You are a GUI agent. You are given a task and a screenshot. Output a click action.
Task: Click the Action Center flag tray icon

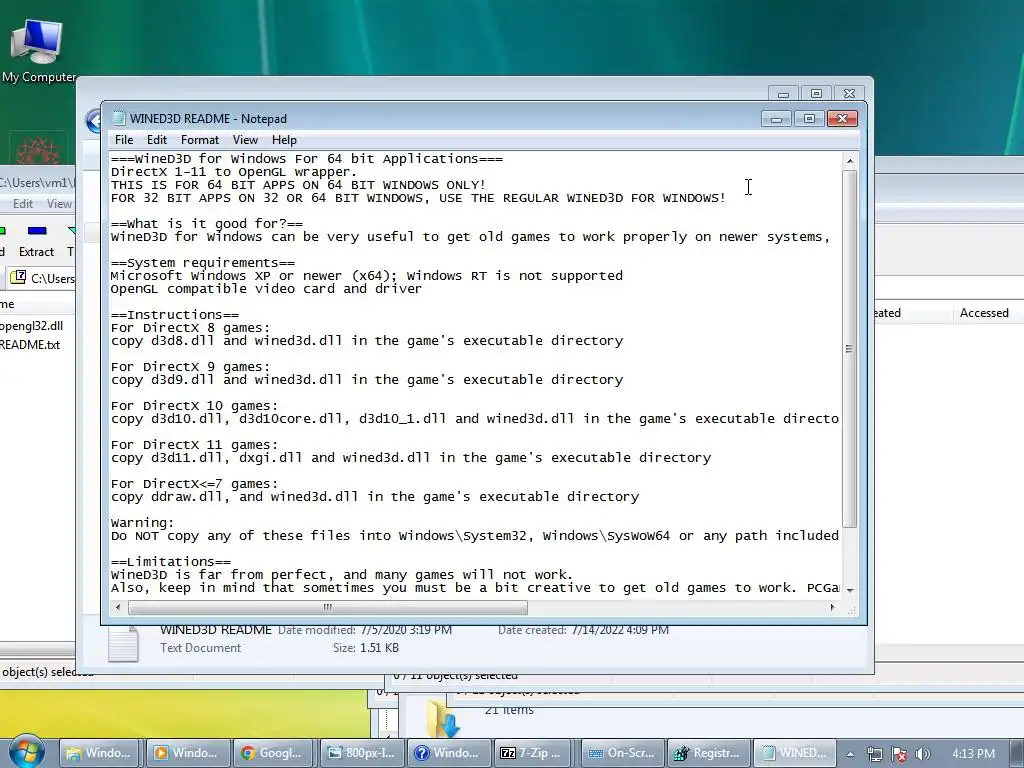[x=899, y=754]
